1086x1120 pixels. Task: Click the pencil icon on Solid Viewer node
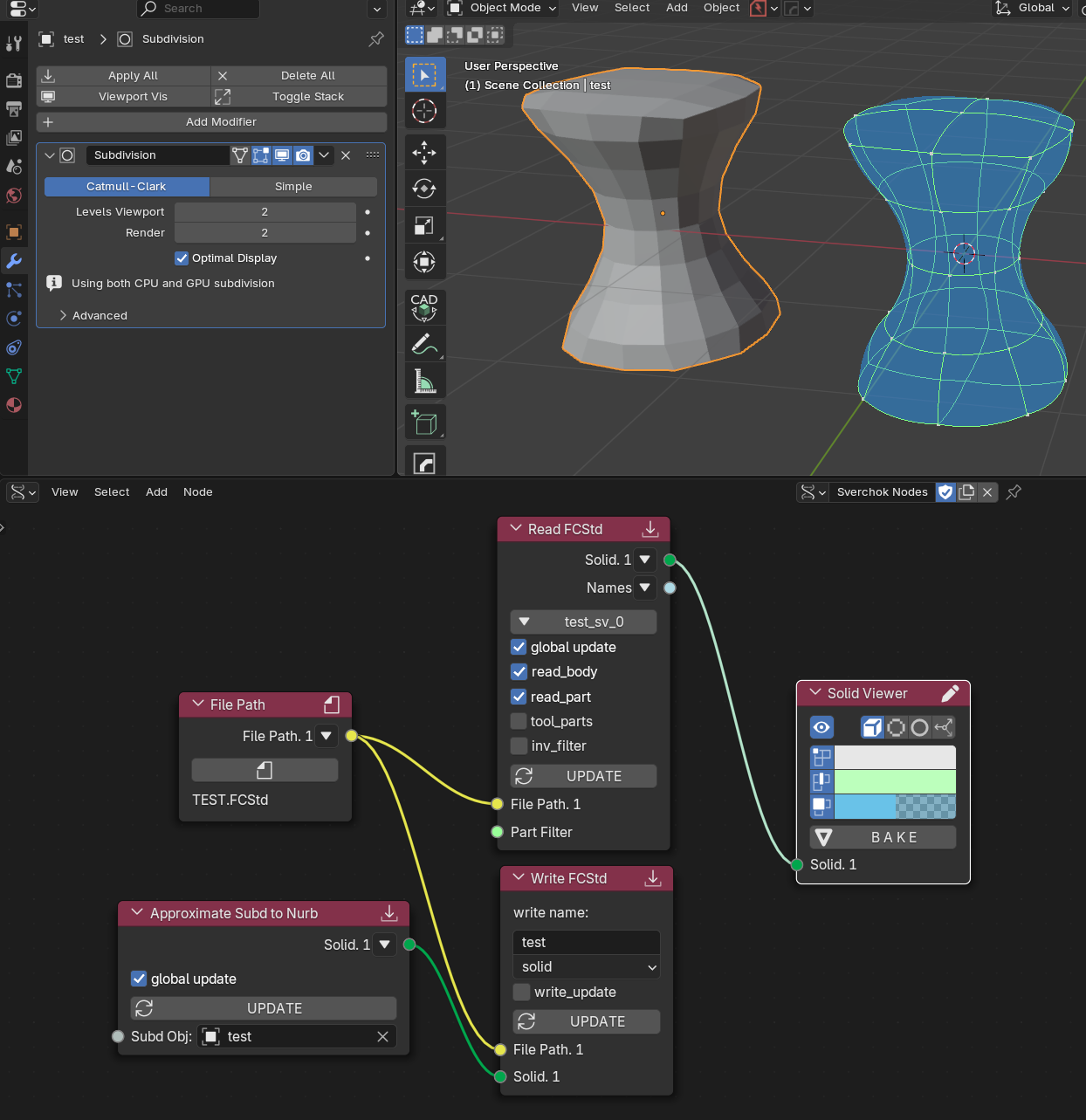tap(951, 693)
